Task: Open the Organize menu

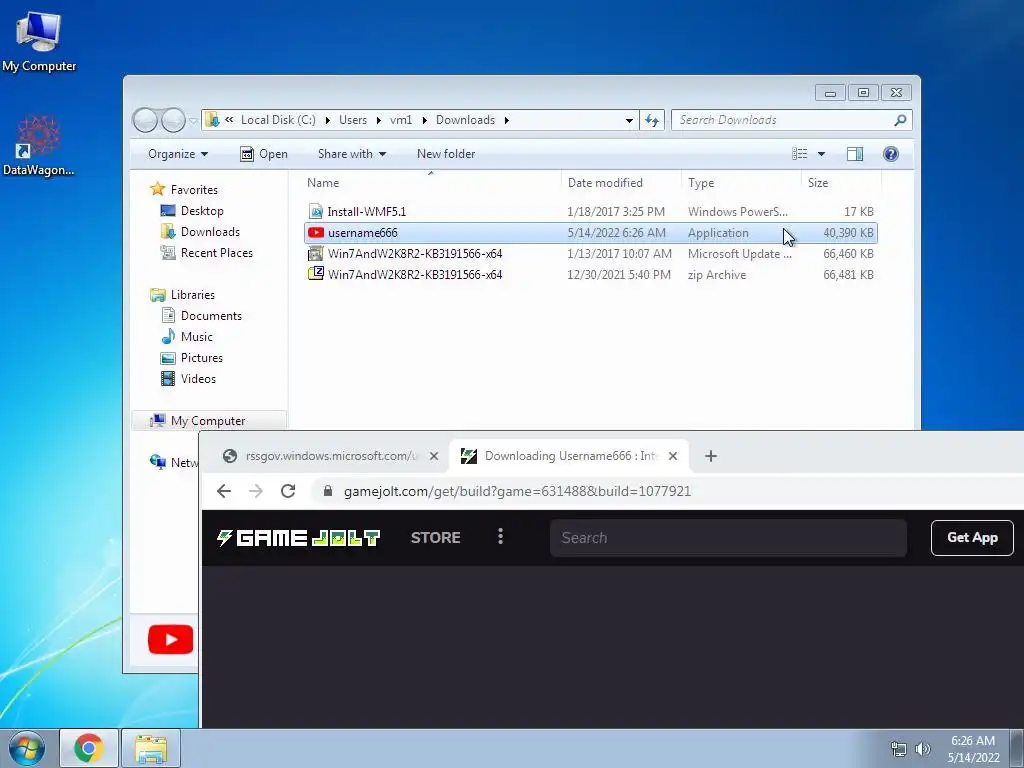Action: click(x=178, y=154)
